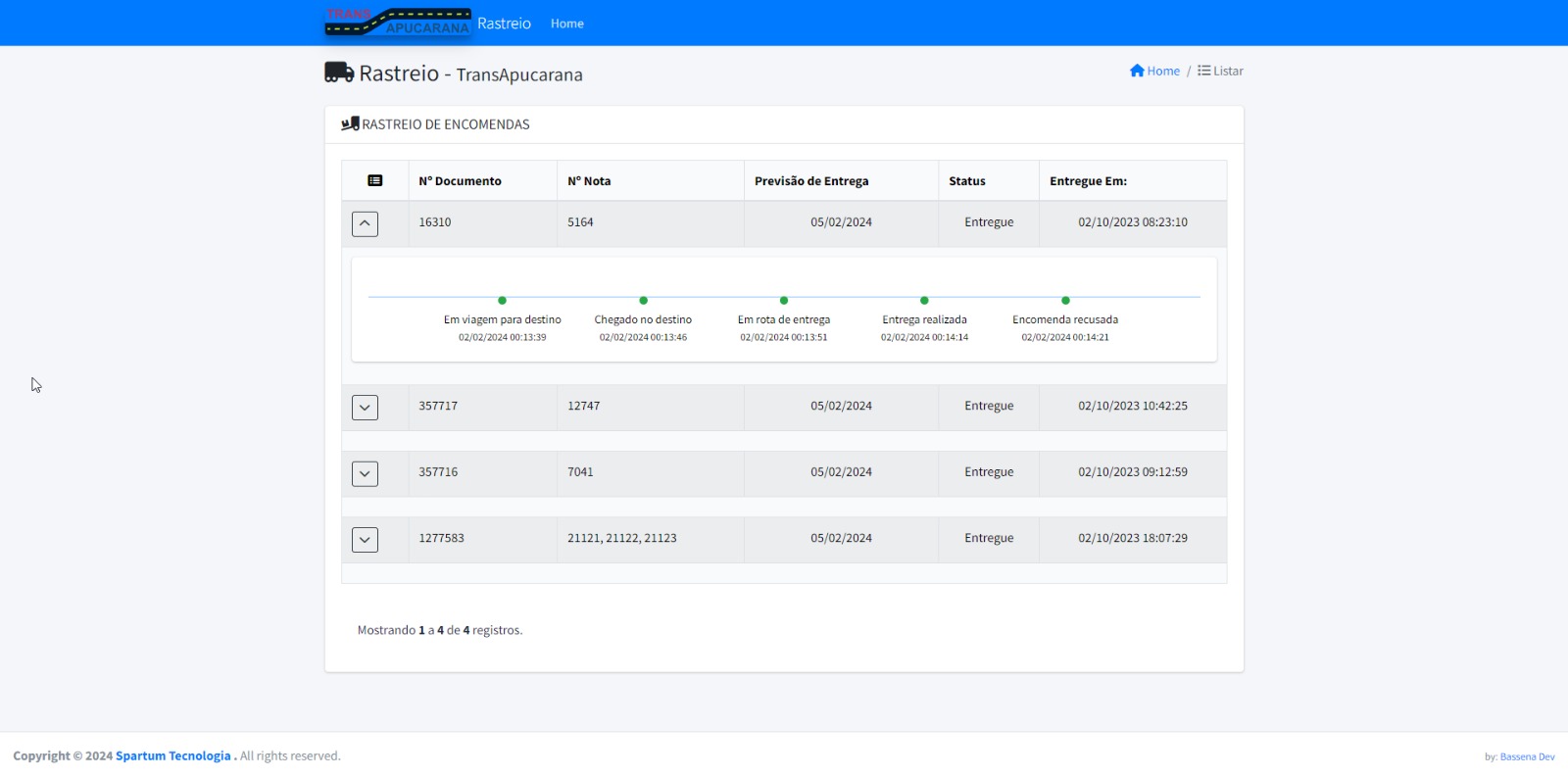Screen dimensions: 1568x778
Task: Click timestamp 02/02/2024 00:13:46
Action: pos(643,337)
